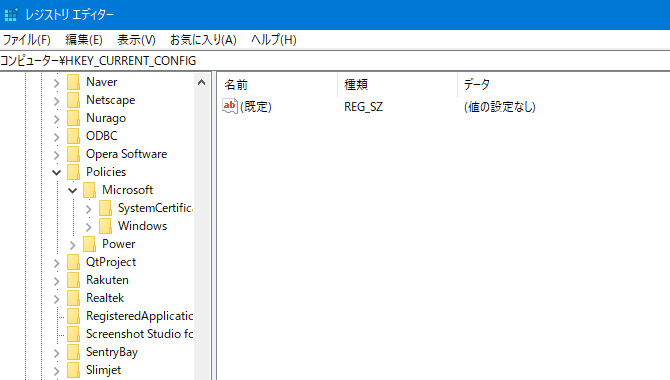The width and height of the screenshot is (670, 380).
Task: Expand the SystemCertificates key
Action: (x=88, y=209)
